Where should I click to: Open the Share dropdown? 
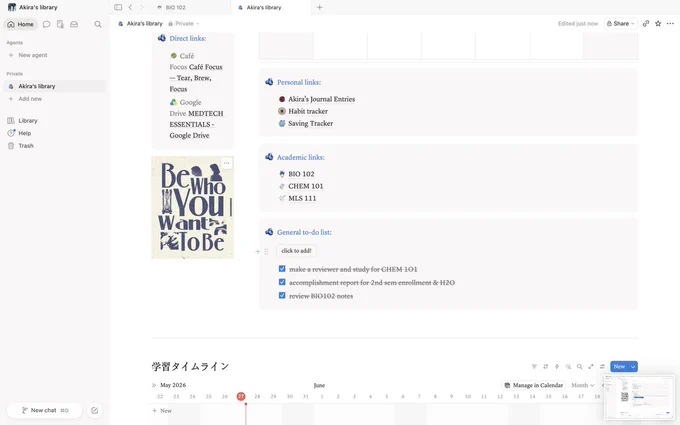(621, 23)
